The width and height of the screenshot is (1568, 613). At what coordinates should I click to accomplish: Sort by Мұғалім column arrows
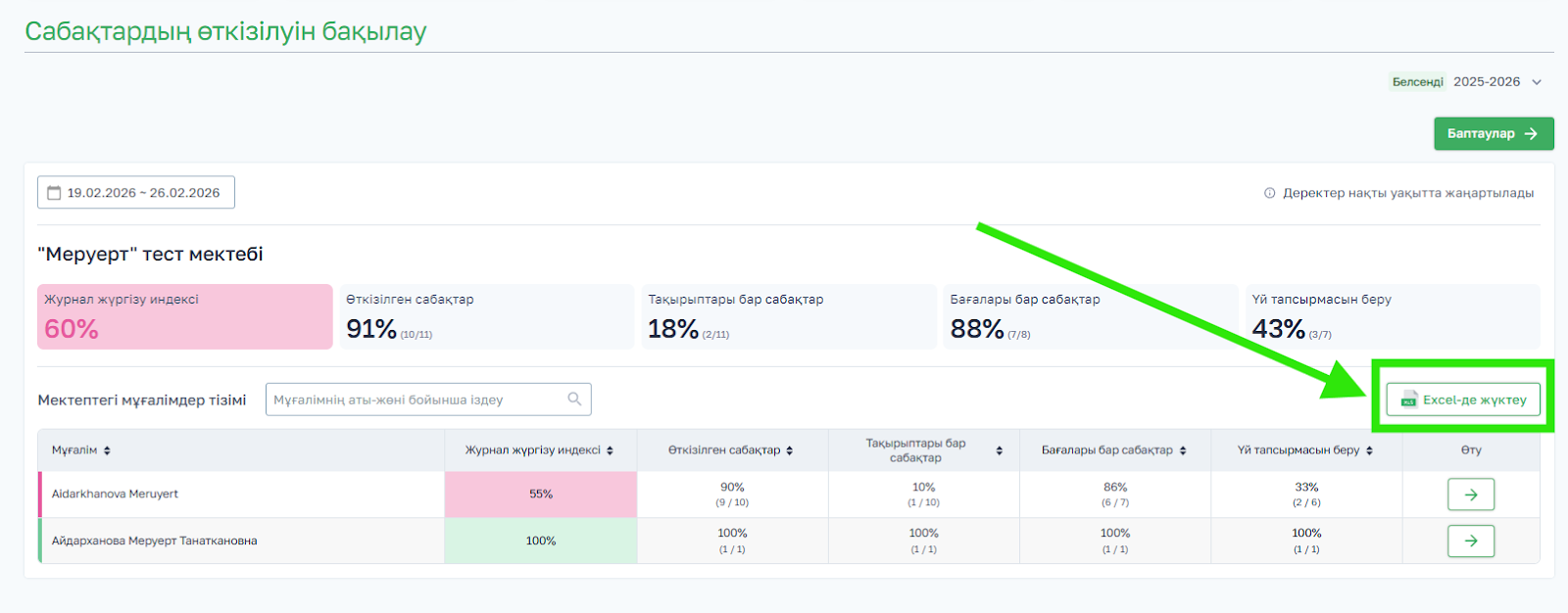[x=107, y=450]
